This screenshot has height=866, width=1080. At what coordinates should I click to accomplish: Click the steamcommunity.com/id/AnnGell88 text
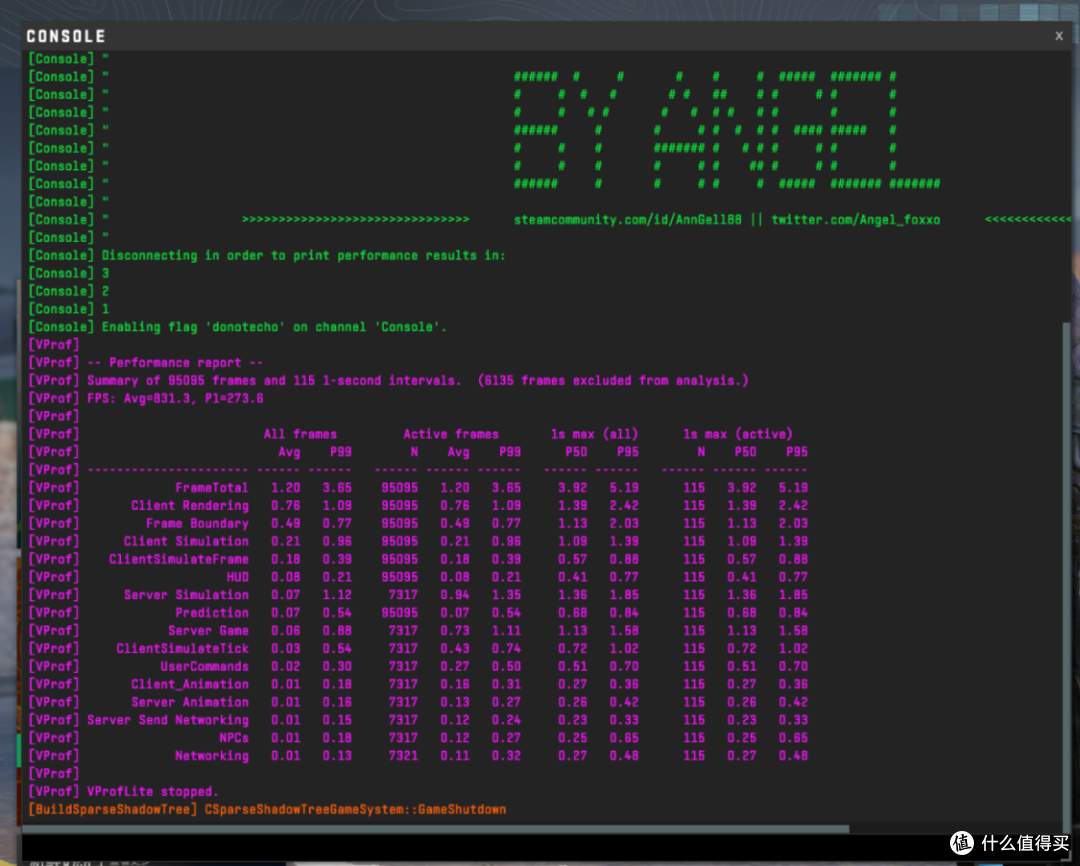coord(627,220)
